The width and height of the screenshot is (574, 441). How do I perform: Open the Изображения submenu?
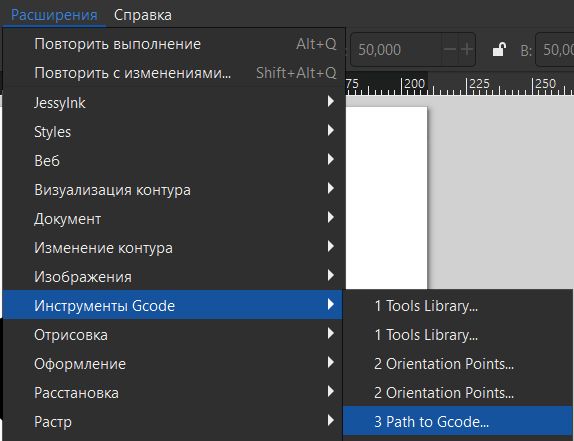[x=174, y=277]
